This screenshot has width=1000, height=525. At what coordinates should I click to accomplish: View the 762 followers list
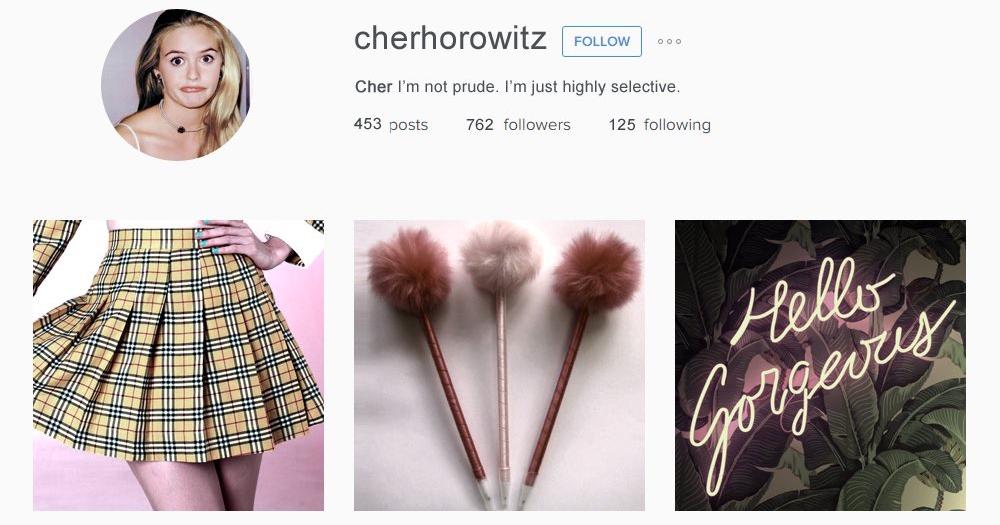[518, 124]
